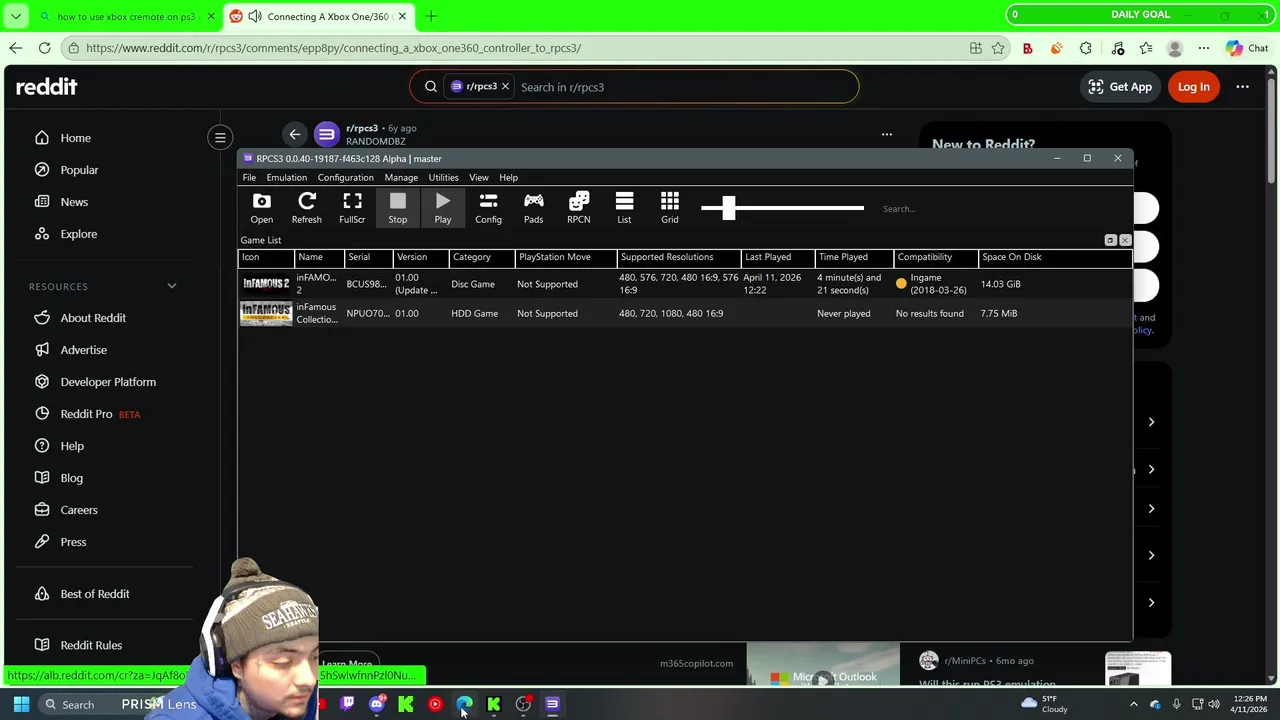Screen dimensions: 1280x720
Task: Open the File menu in RPCS3
Action: 249,177
